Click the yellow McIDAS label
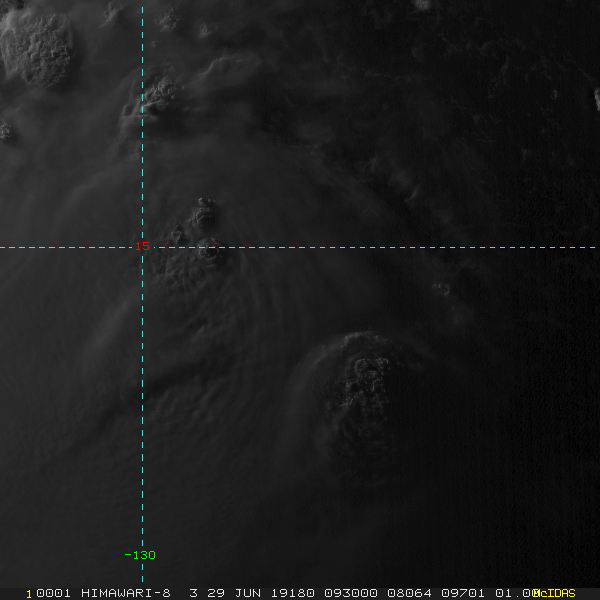 [x=555, y=593]
